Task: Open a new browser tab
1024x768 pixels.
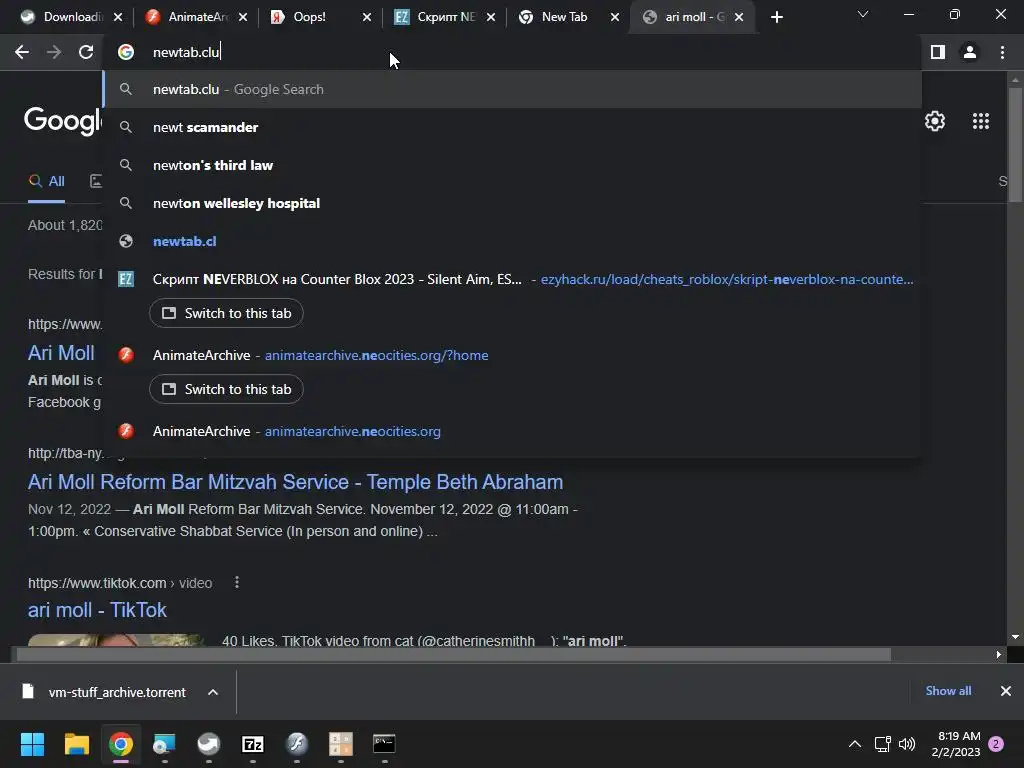Action: click(776, 17)
